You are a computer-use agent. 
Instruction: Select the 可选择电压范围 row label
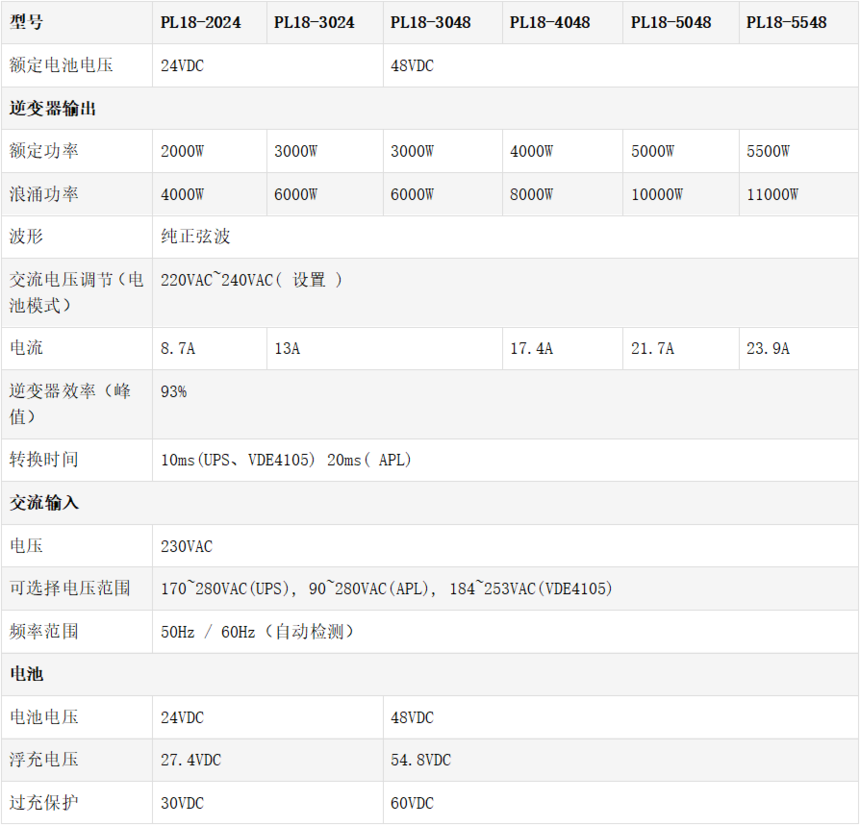click(70, 588)
